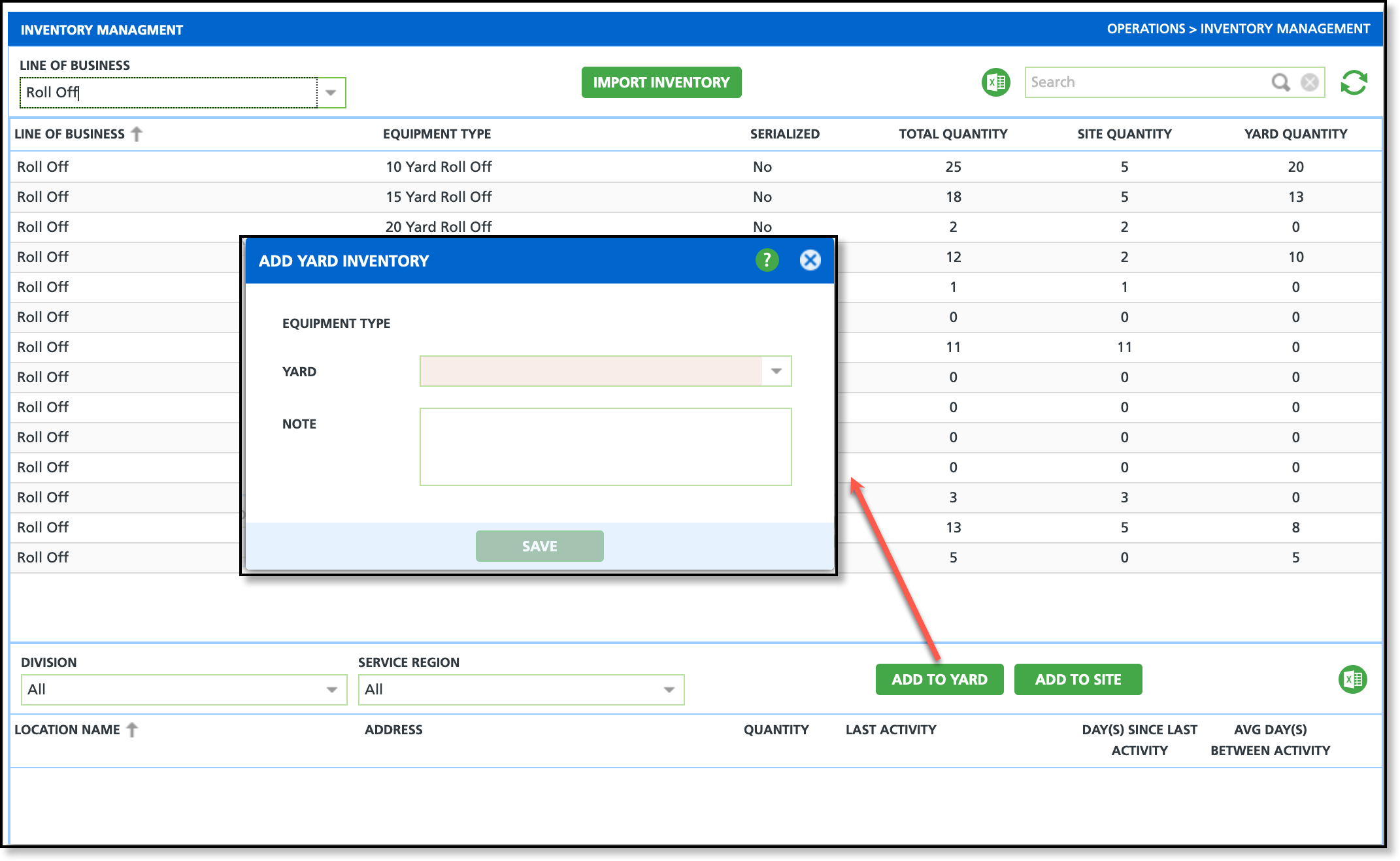Click the Add To Yard button
Screen dimensions: 1400x861
939,679
